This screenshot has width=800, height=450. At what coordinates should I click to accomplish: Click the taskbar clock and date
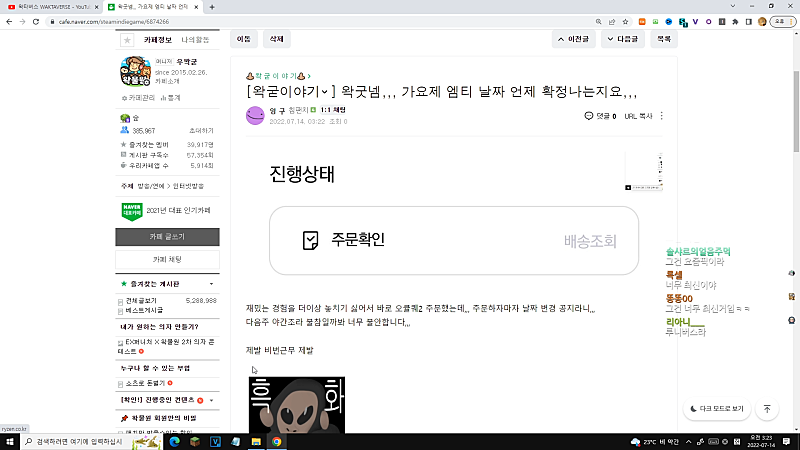[x=761, y=442]
